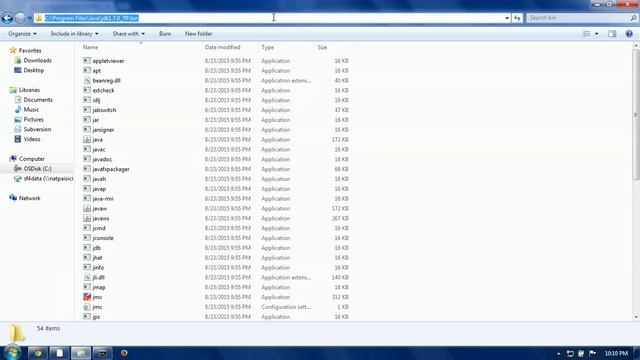
Task: Open the Include in library menu
Action: click(74, 34)
